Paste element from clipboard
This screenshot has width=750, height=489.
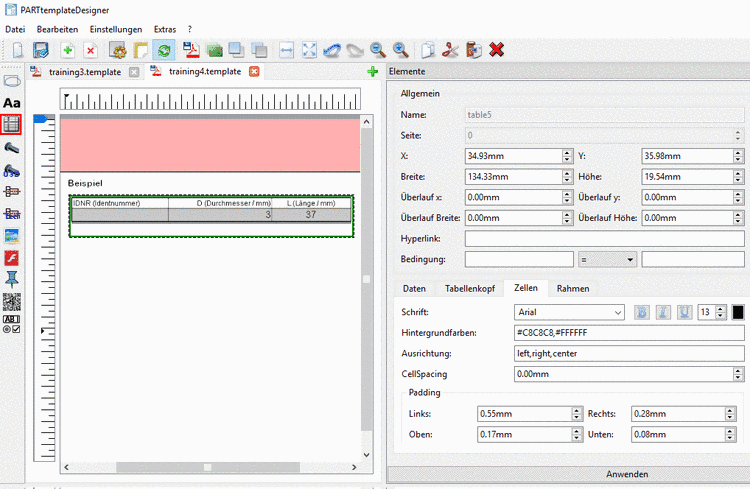point(474,50)
